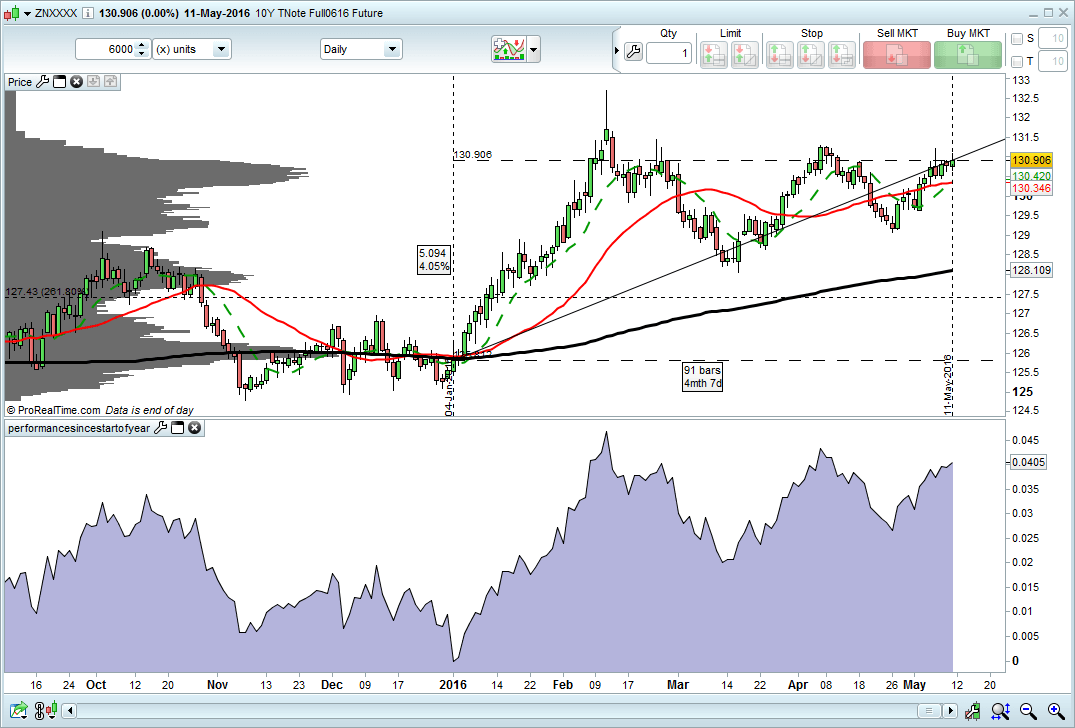Click the linked candlestick icon bottom left
1075x728 pixels.
(x=45, y=711)
